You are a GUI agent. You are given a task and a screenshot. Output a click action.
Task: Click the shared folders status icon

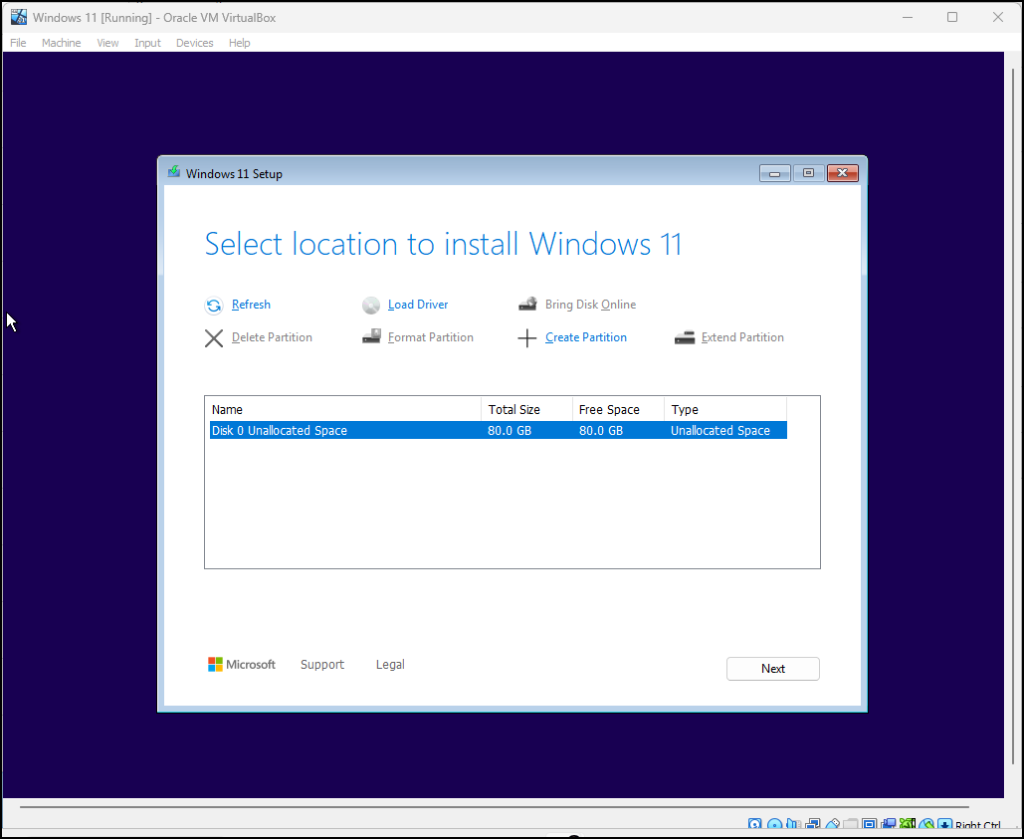[850, 824]
